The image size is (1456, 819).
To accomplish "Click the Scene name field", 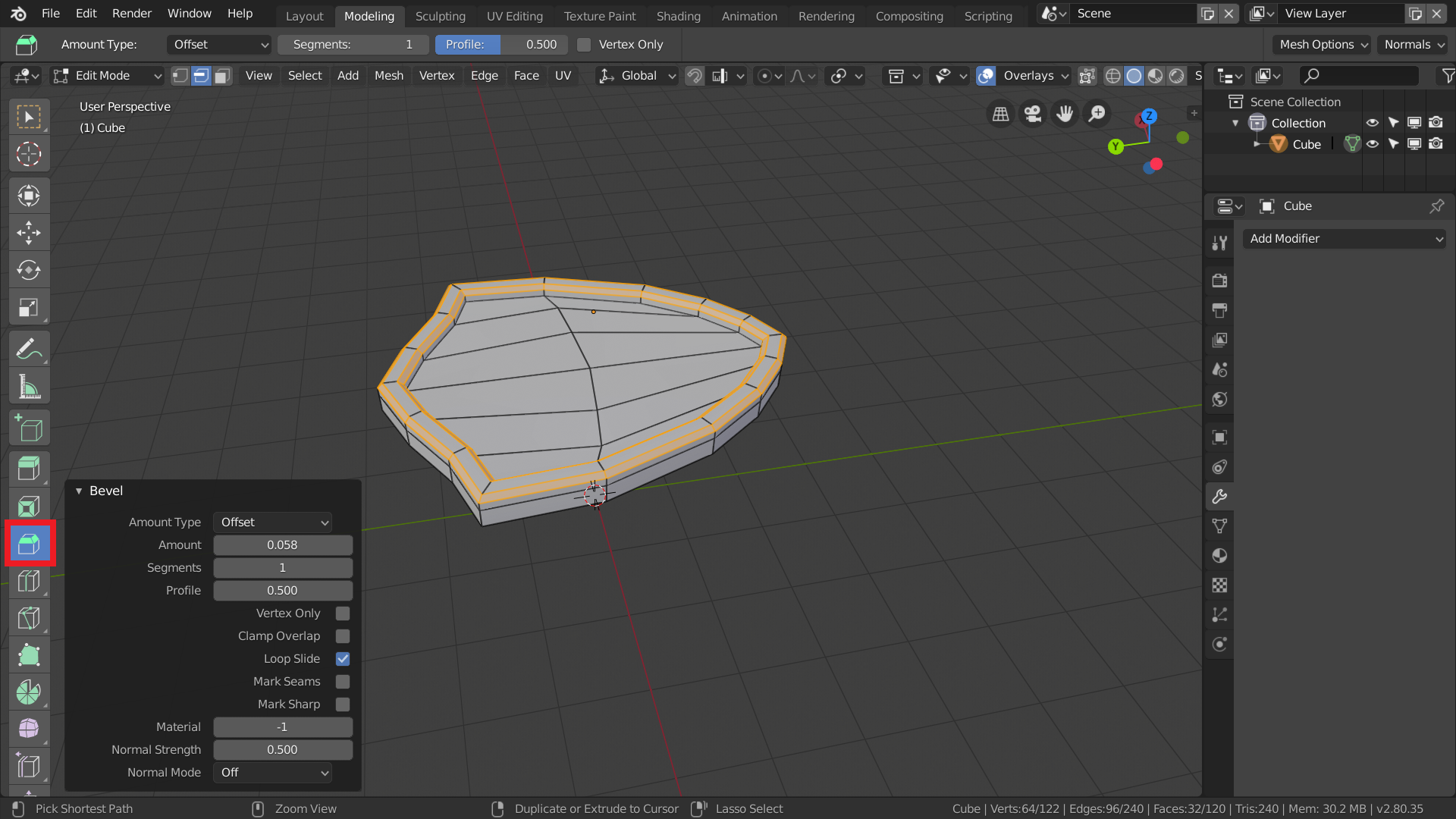I will (x=1132, y=14).
